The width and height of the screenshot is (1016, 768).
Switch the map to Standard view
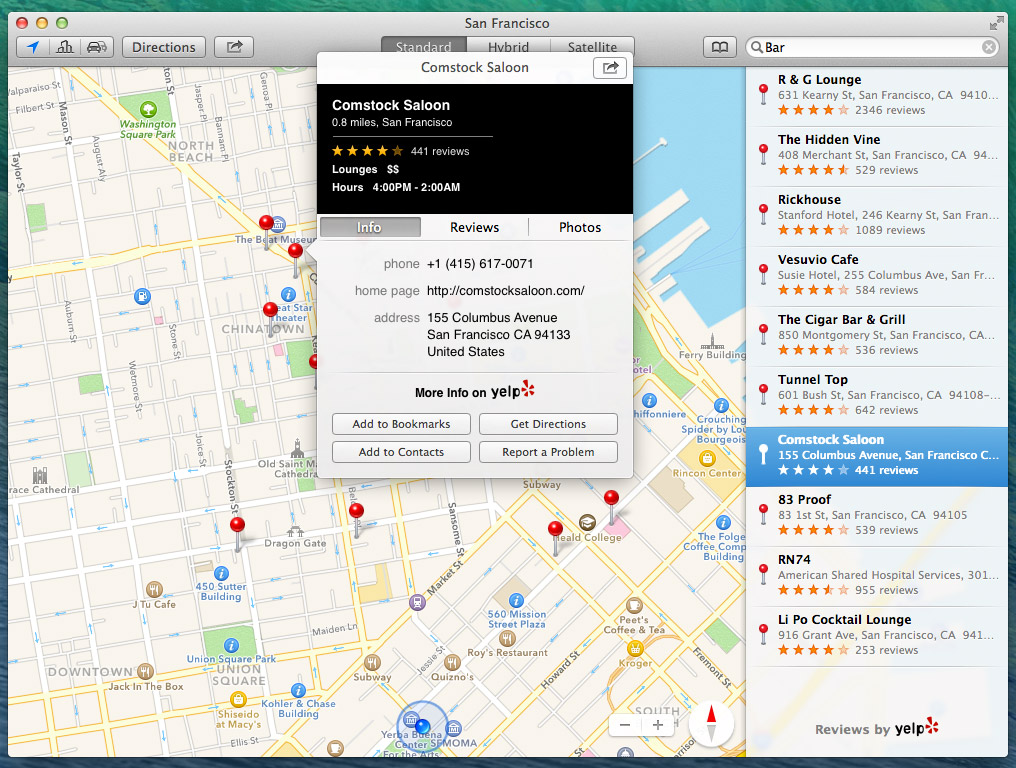(424, 47)
